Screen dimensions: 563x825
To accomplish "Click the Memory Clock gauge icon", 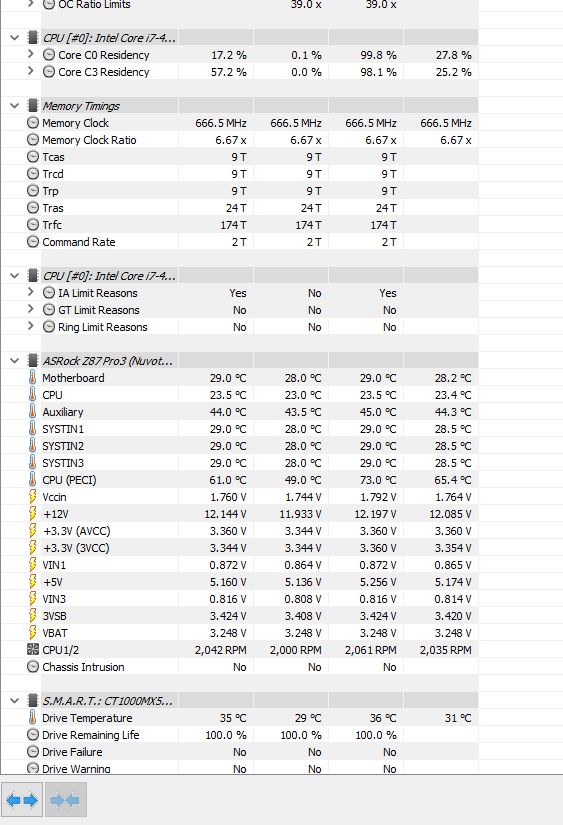I will pos(33,123).
